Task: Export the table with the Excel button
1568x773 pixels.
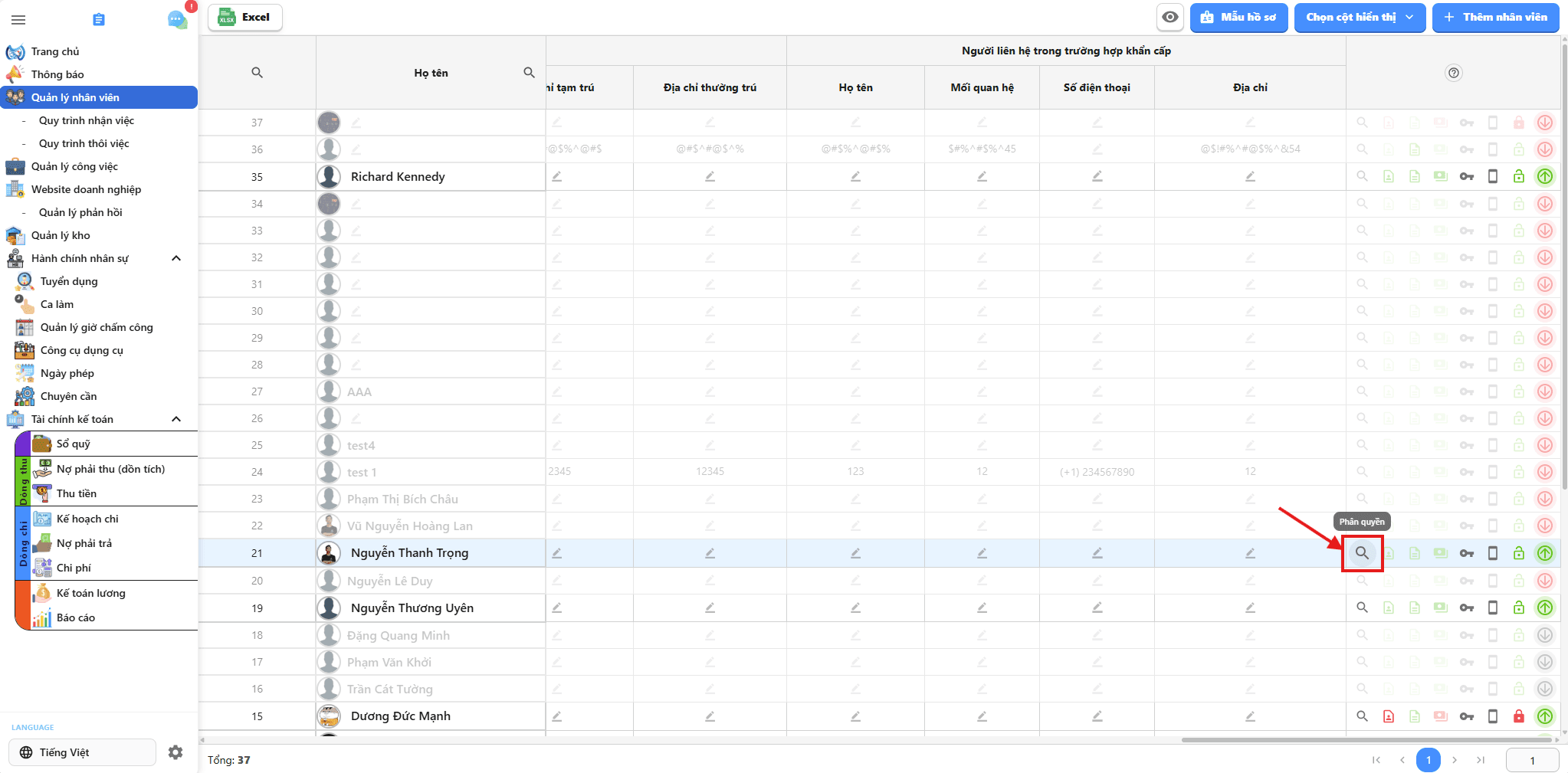Action: (x=245, y=18)
